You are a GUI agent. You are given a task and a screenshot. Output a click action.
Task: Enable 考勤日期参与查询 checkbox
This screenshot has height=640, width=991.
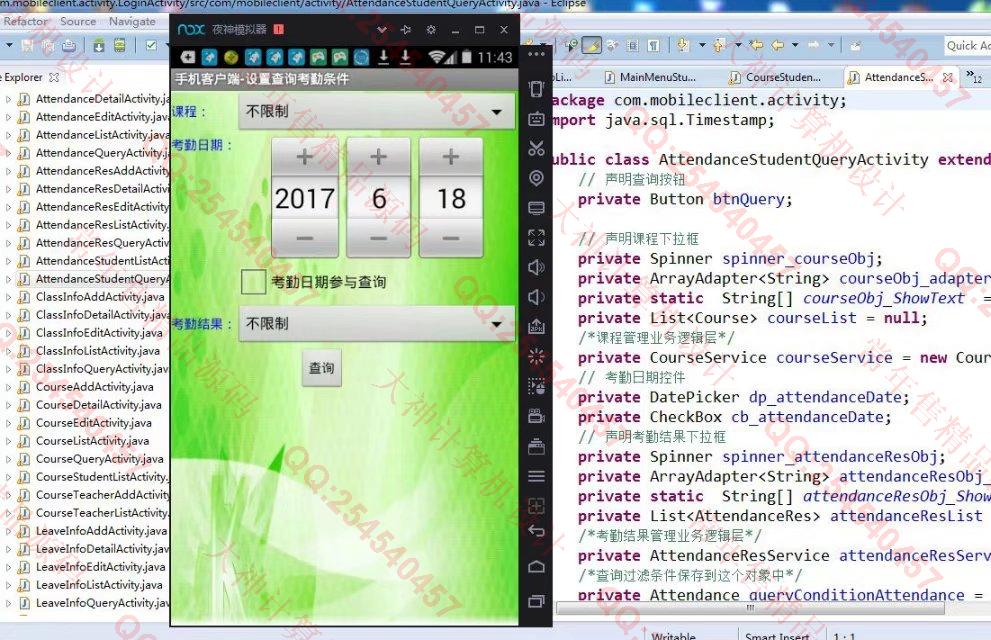[x=253, y=282]
